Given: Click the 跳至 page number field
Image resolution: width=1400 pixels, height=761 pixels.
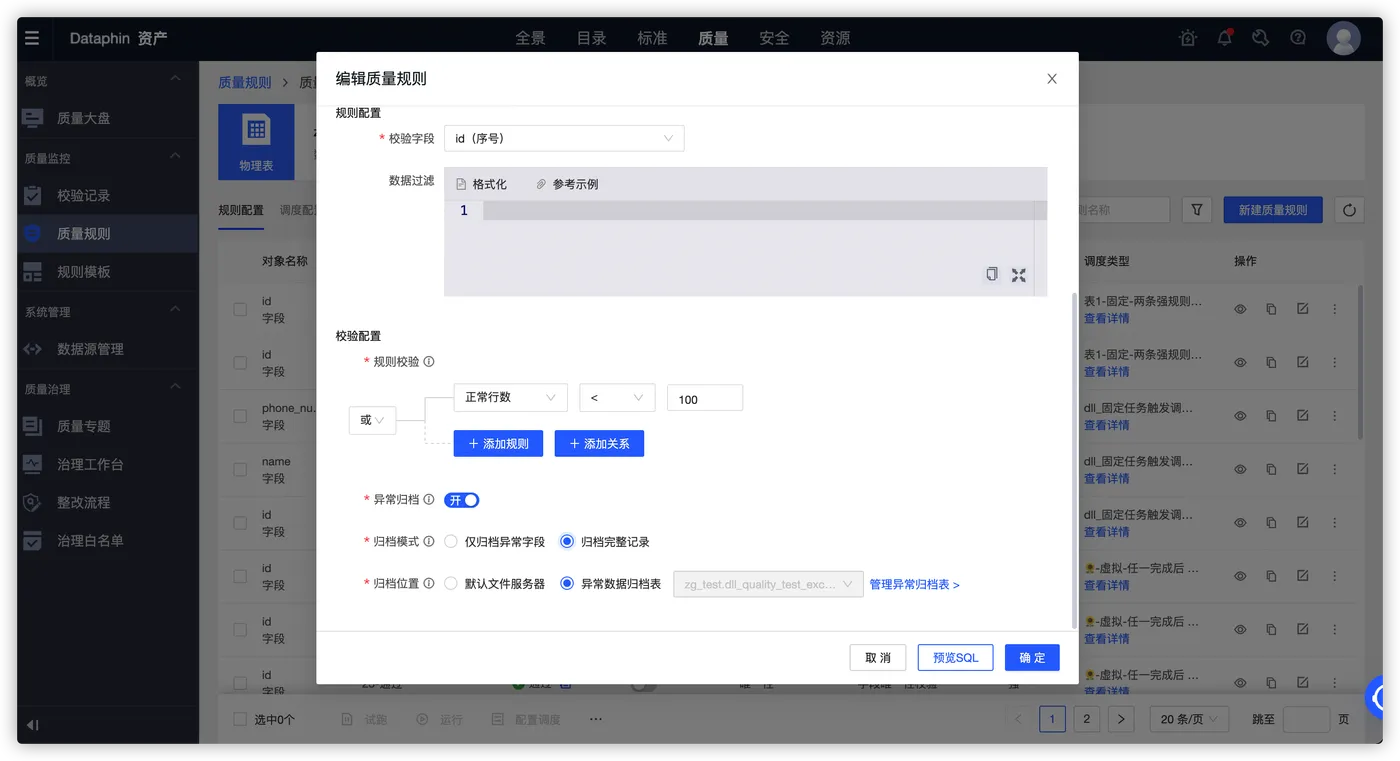Looking at the screenshot, I should coord(1306,719).
